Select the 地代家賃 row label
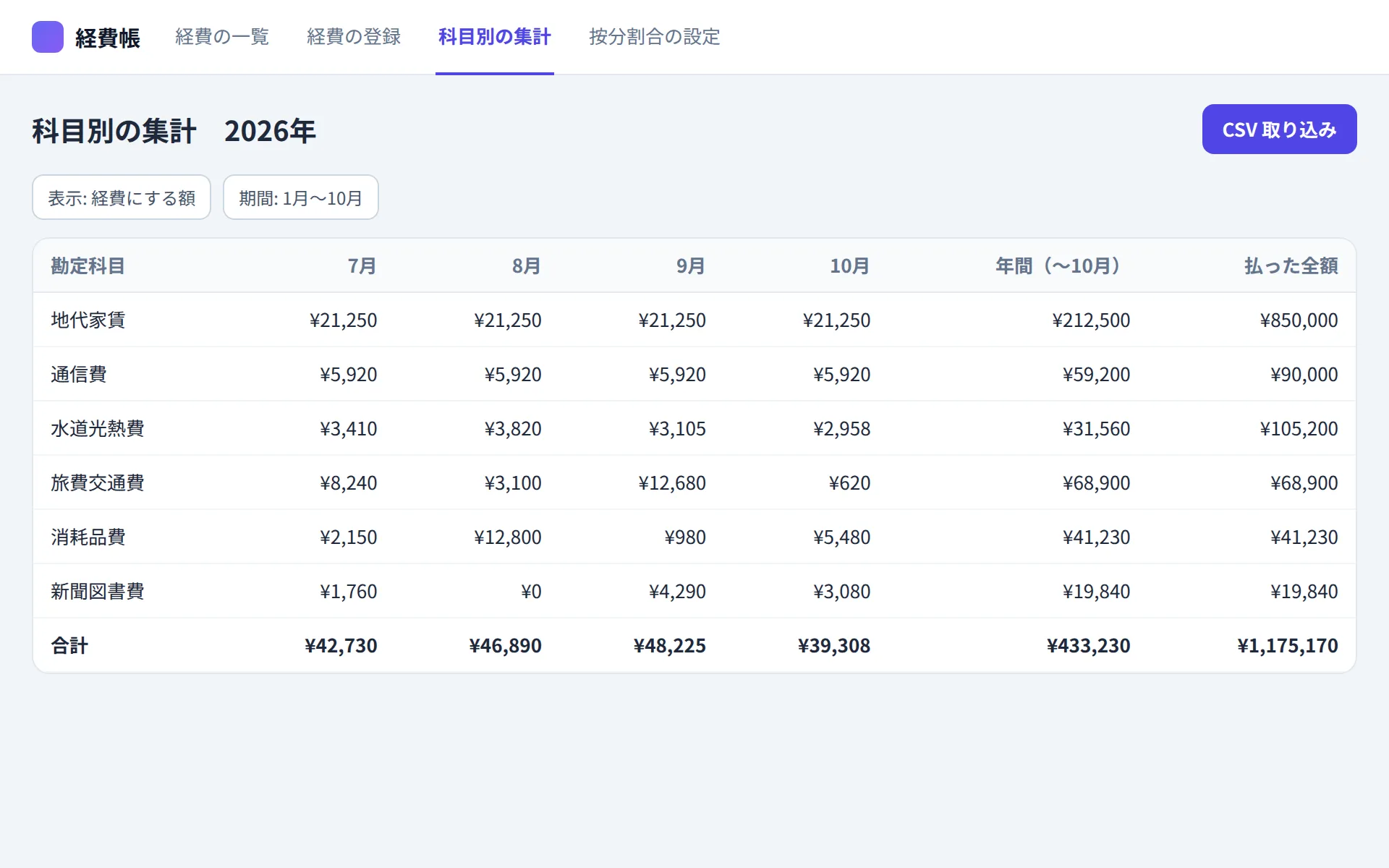 point(88,320)
